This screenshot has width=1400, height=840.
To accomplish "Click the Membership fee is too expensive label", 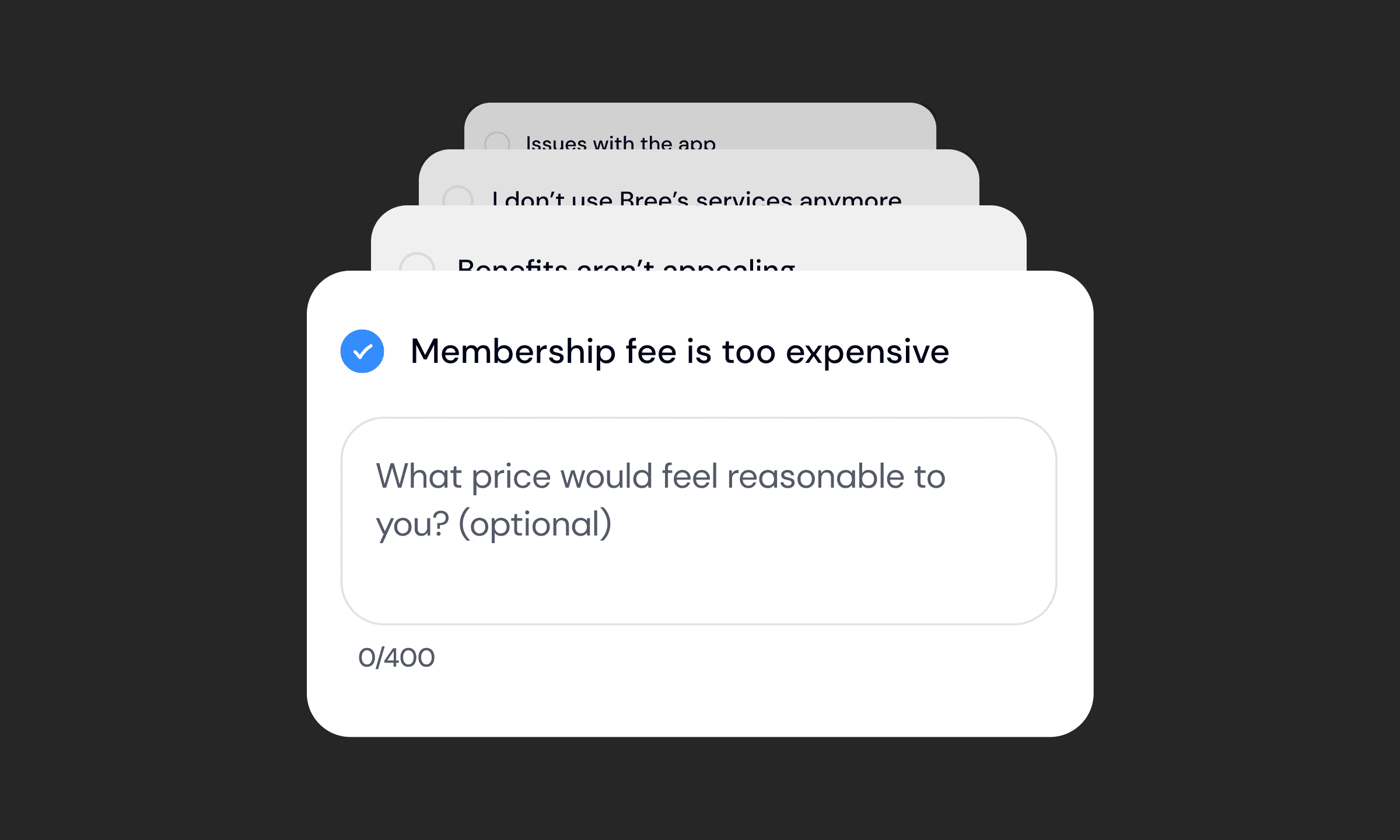I will click(x=680, y=352).
